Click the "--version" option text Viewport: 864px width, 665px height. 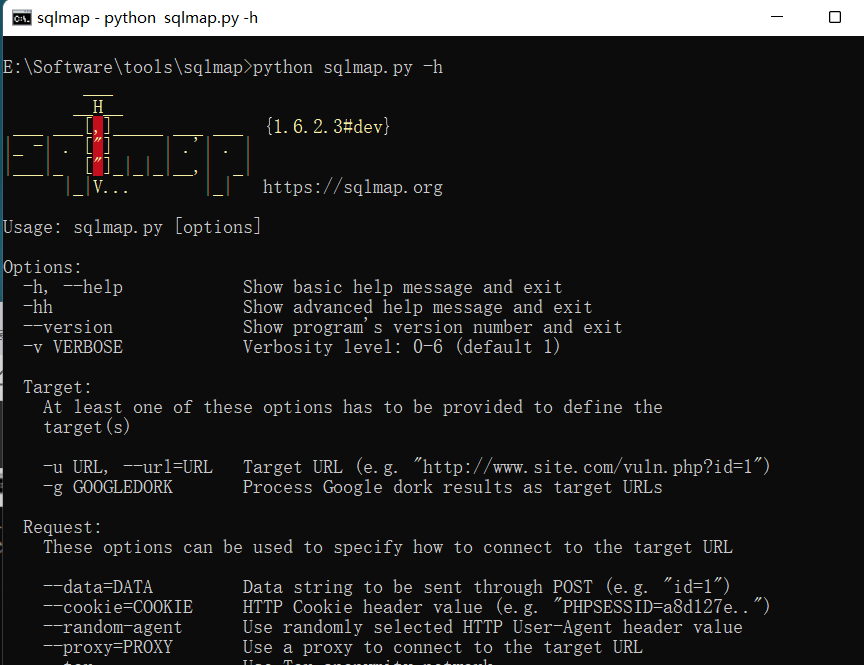pos(67,327)
